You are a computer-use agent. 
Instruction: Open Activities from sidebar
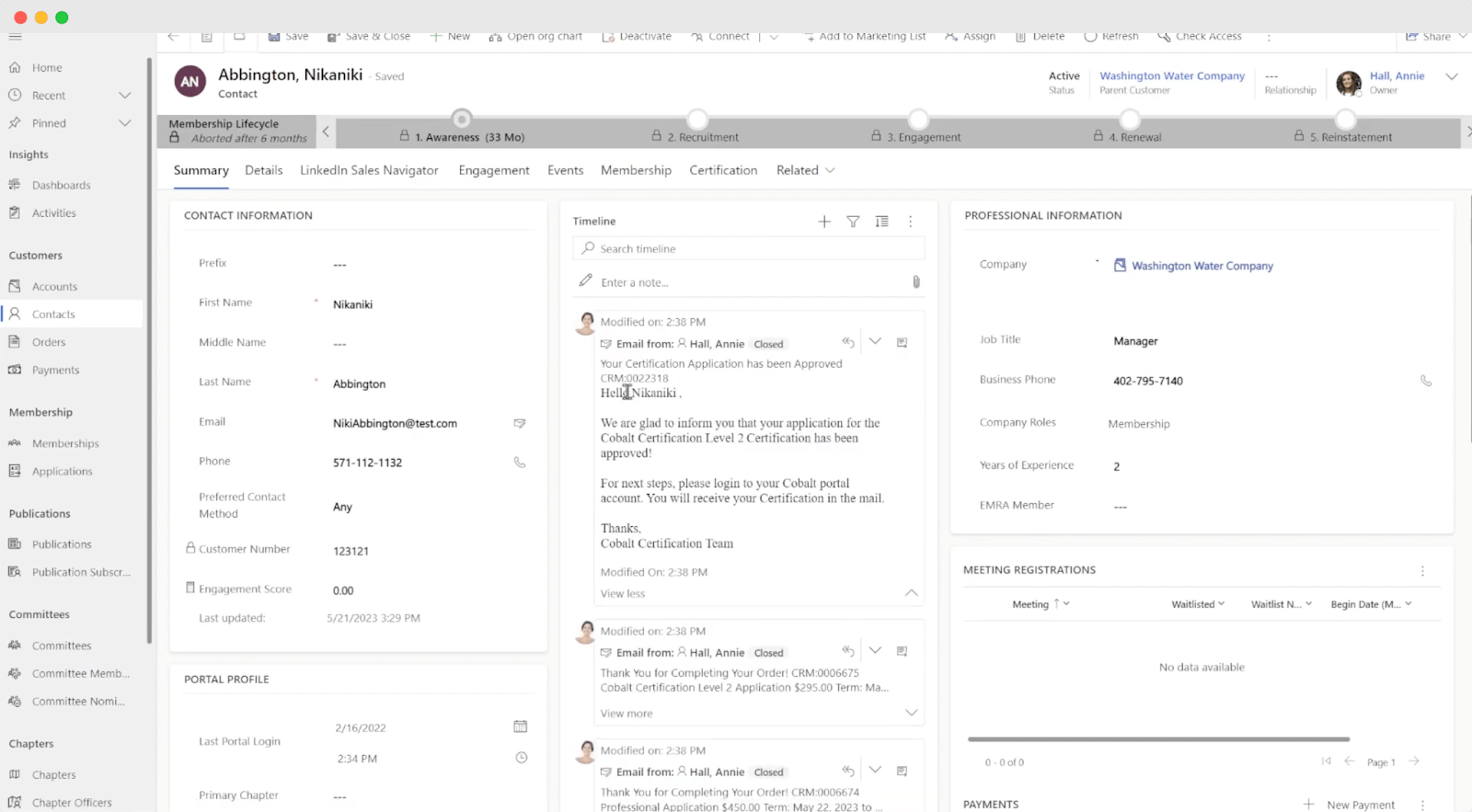click(53, 213)
